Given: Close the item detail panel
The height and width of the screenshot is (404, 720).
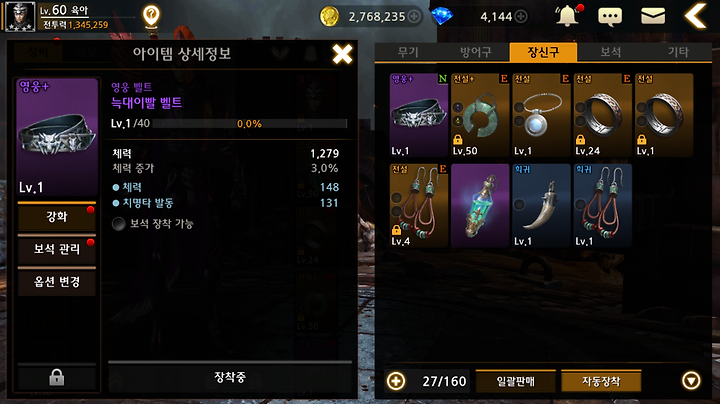Looking at the screenshot, I should (x=343, y=54).
